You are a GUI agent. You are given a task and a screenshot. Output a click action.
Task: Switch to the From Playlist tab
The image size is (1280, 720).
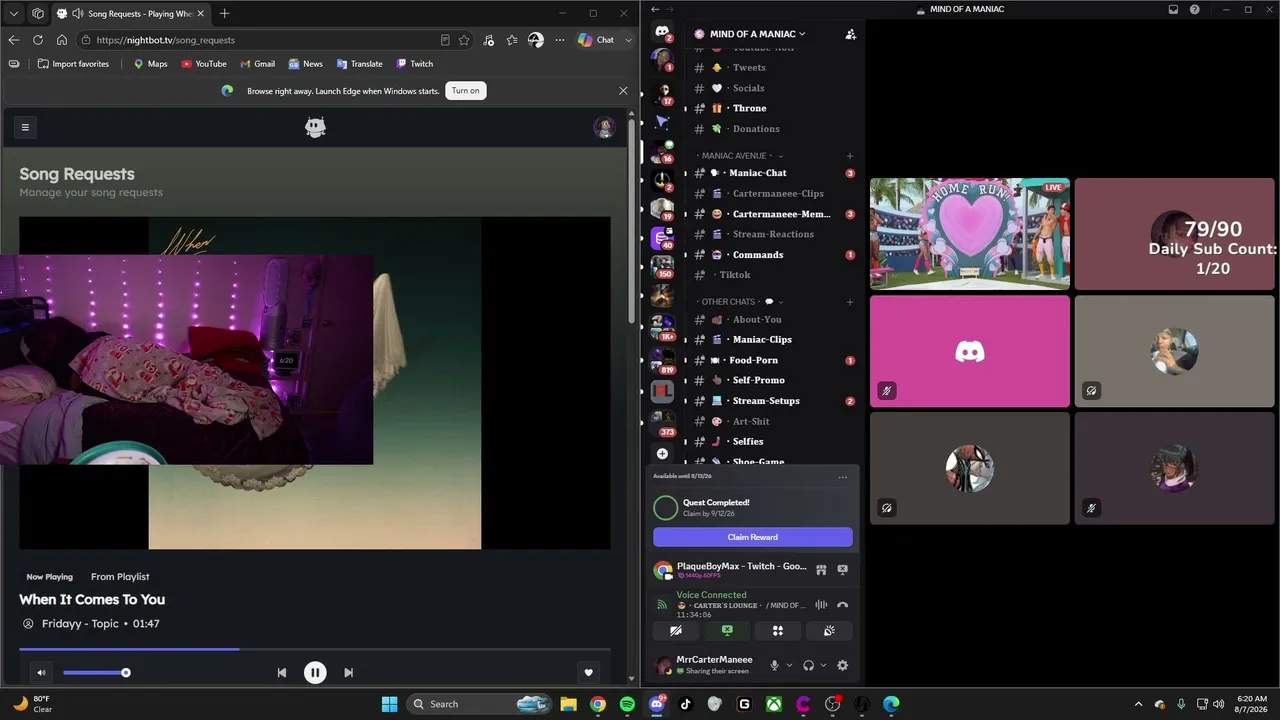point(120,577)
